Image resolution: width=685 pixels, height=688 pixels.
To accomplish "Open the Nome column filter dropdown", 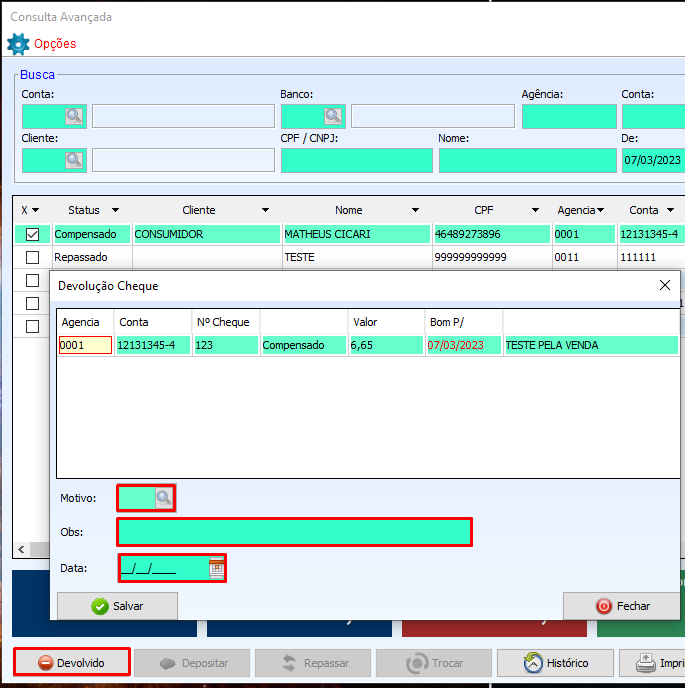I will (415, 210).
